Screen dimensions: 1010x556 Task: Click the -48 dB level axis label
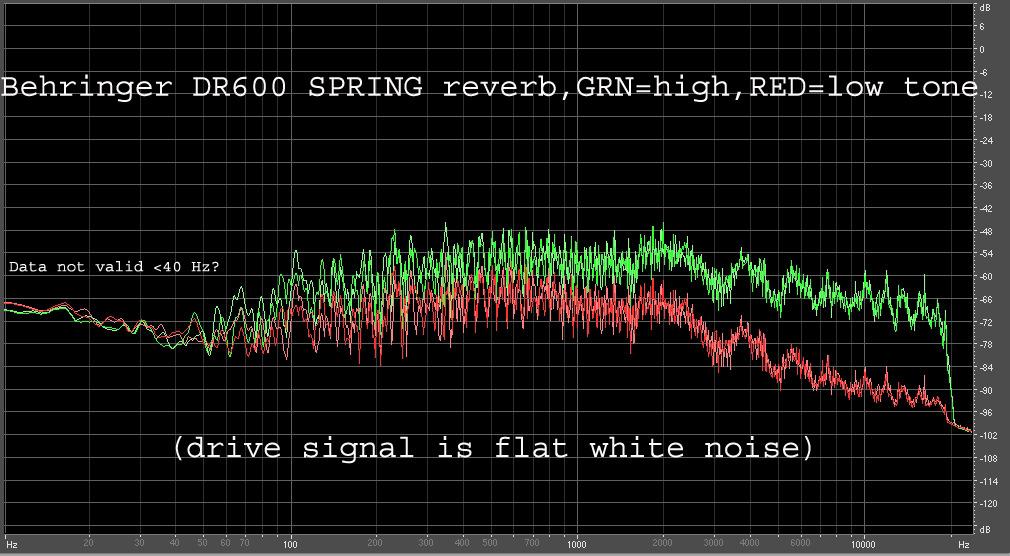point(986,231)
